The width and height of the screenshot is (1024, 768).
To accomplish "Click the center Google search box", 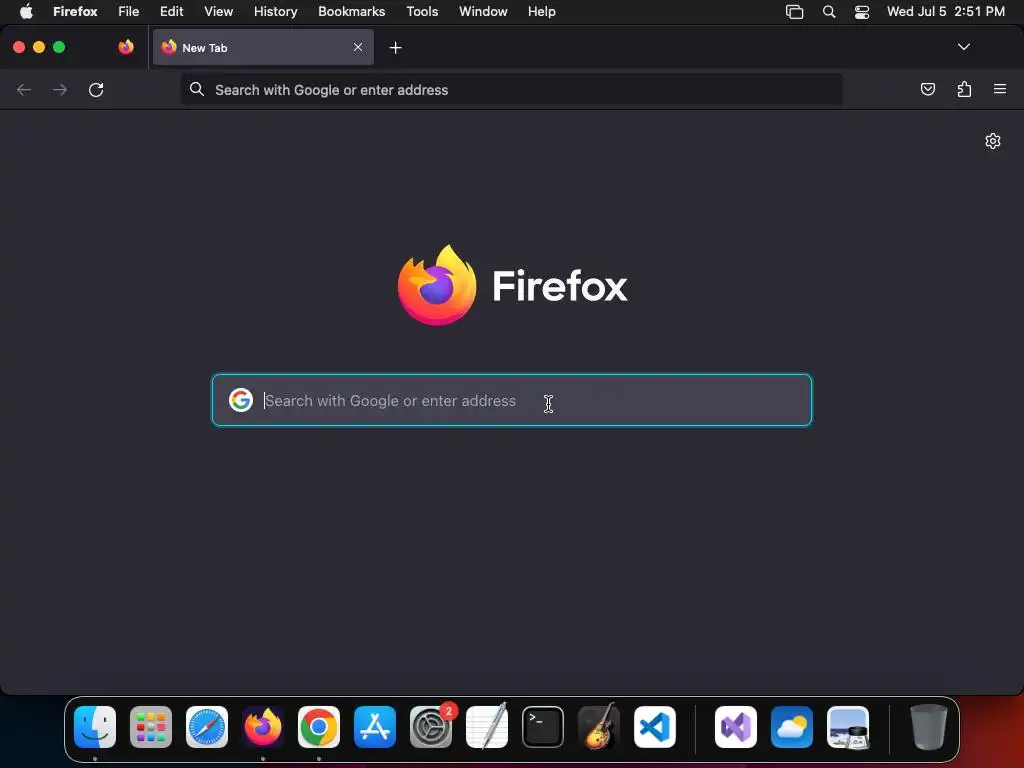I will click(512, 400).
